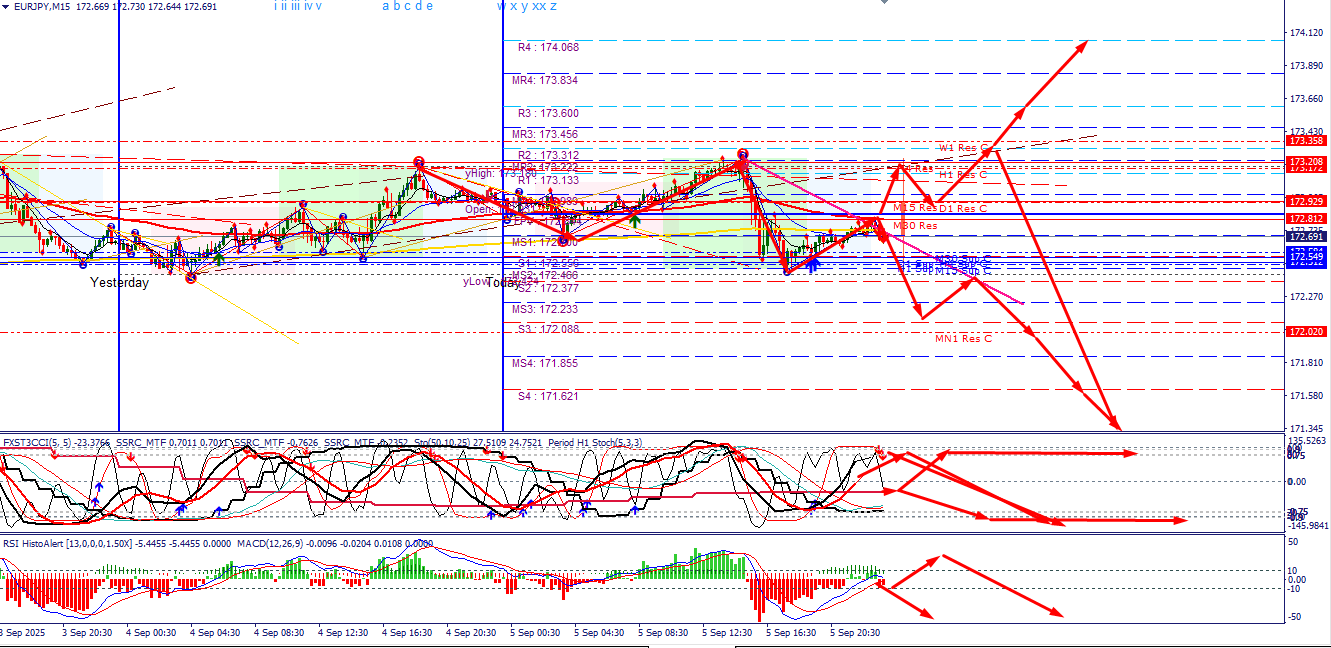Click the EURJPY,M15 symbol title
The image size is (1331, 648).
40,6
